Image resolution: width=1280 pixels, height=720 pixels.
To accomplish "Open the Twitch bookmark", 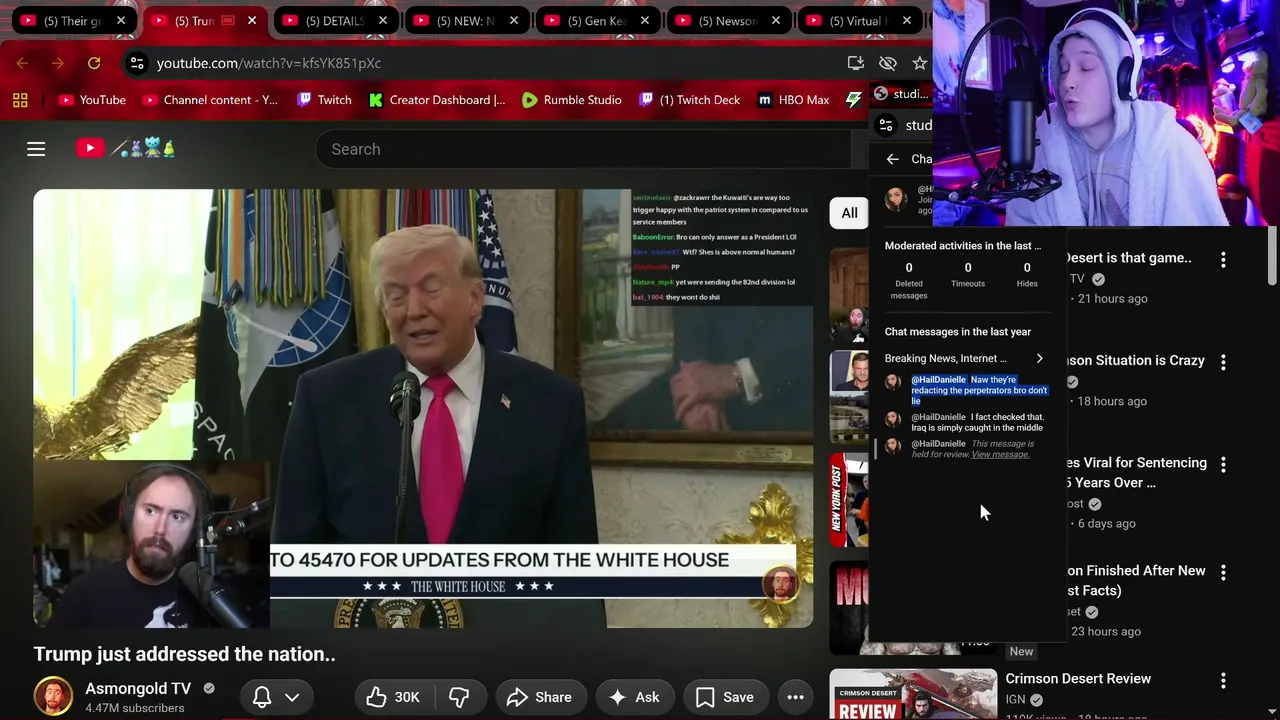I will (x=324, y=100).
